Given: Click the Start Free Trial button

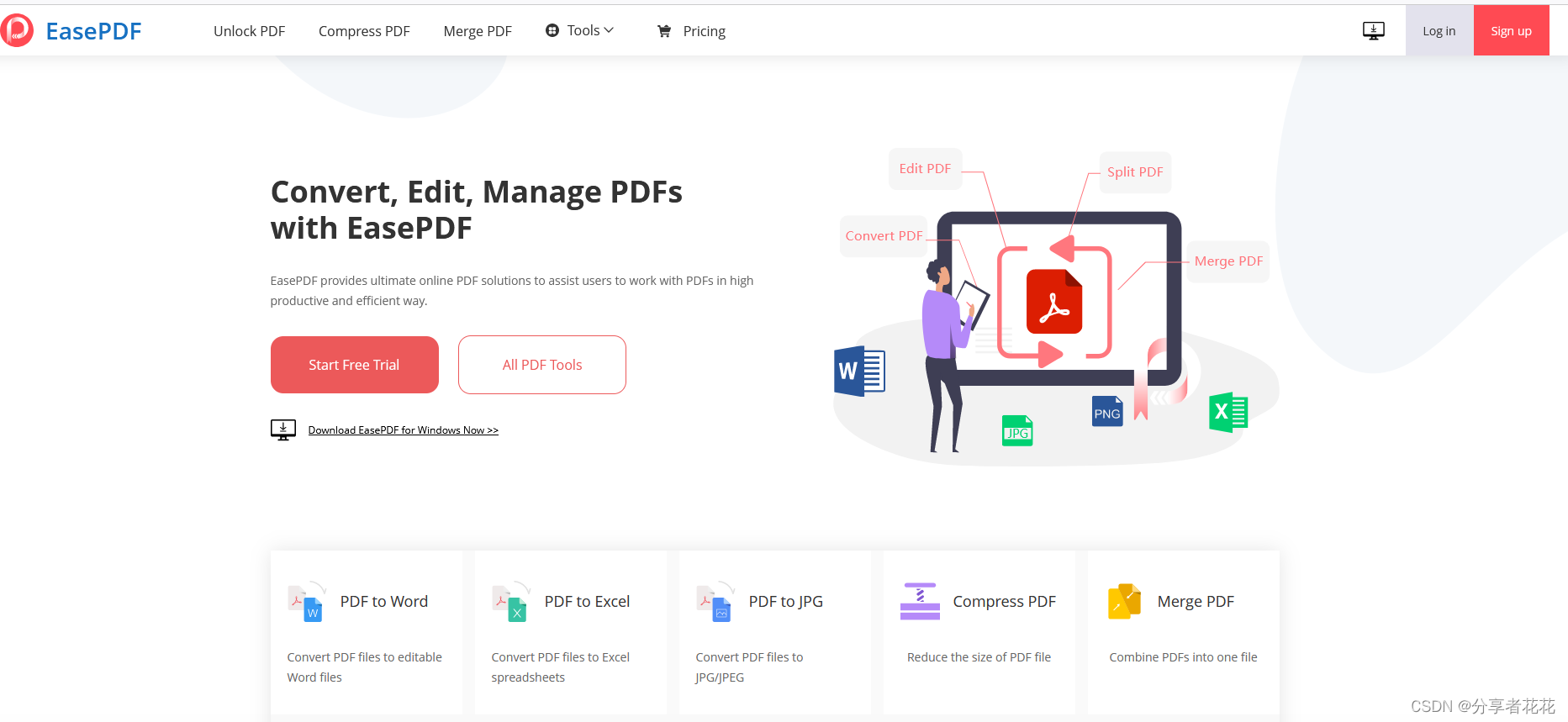Looking at the screenshot, I should pyautogui.click(x=355, y=365).
